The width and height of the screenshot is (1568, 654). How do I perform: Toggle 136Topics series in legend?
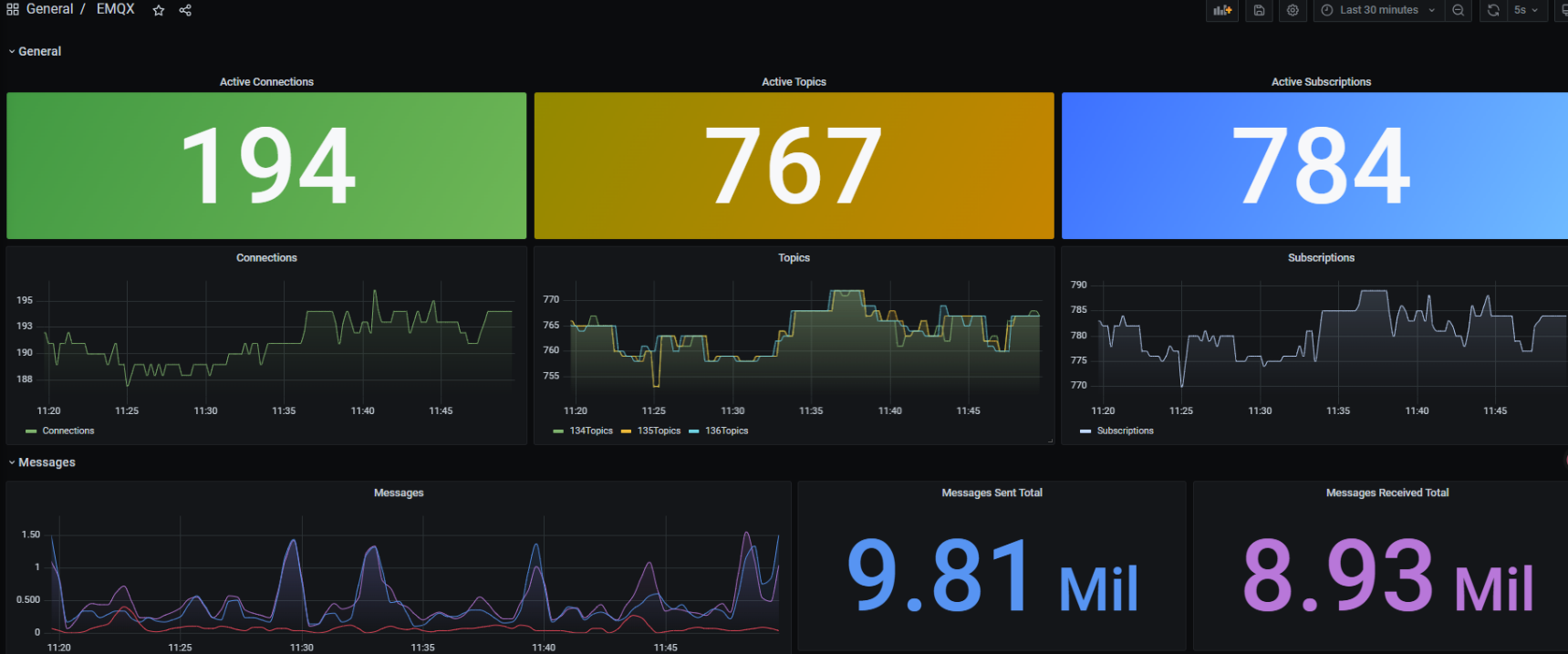726,431
